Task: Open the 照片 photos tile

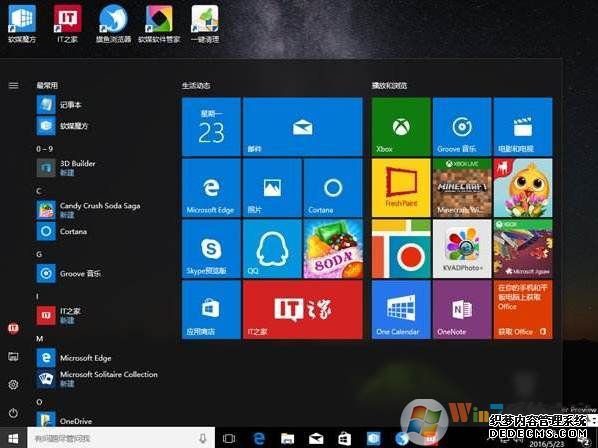Action: pos(272,188)
